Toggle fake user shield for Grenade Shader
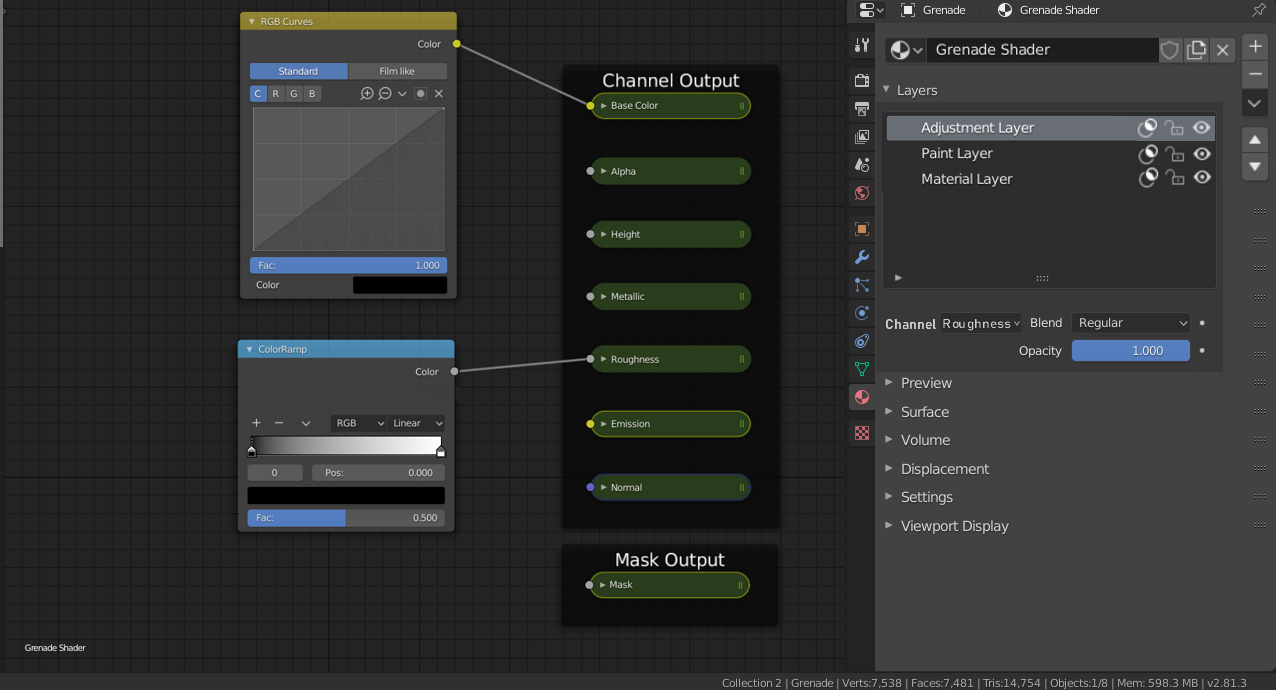Image resolution: width=1276 pixels, height=690 pixels. (1170, 50)
